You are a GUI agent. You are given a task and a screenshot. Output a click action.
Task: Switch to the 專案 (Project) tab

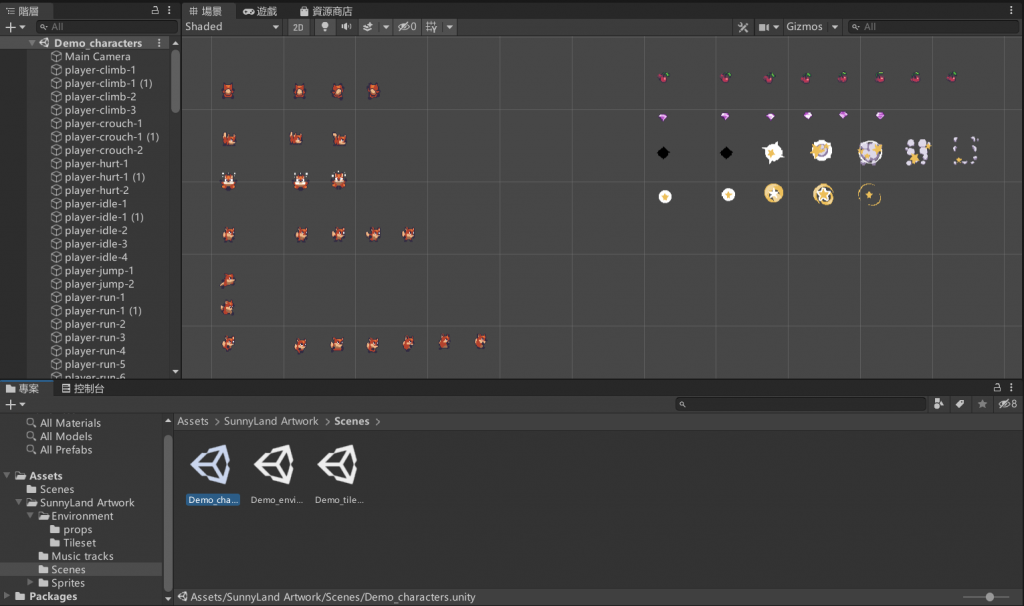click(22, 389)
